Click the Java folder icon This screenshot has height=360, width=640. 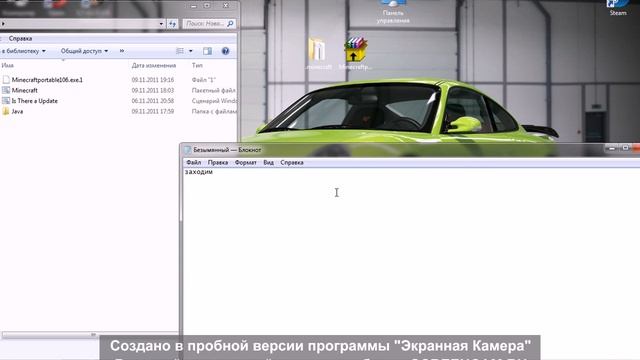coord(6,111)
